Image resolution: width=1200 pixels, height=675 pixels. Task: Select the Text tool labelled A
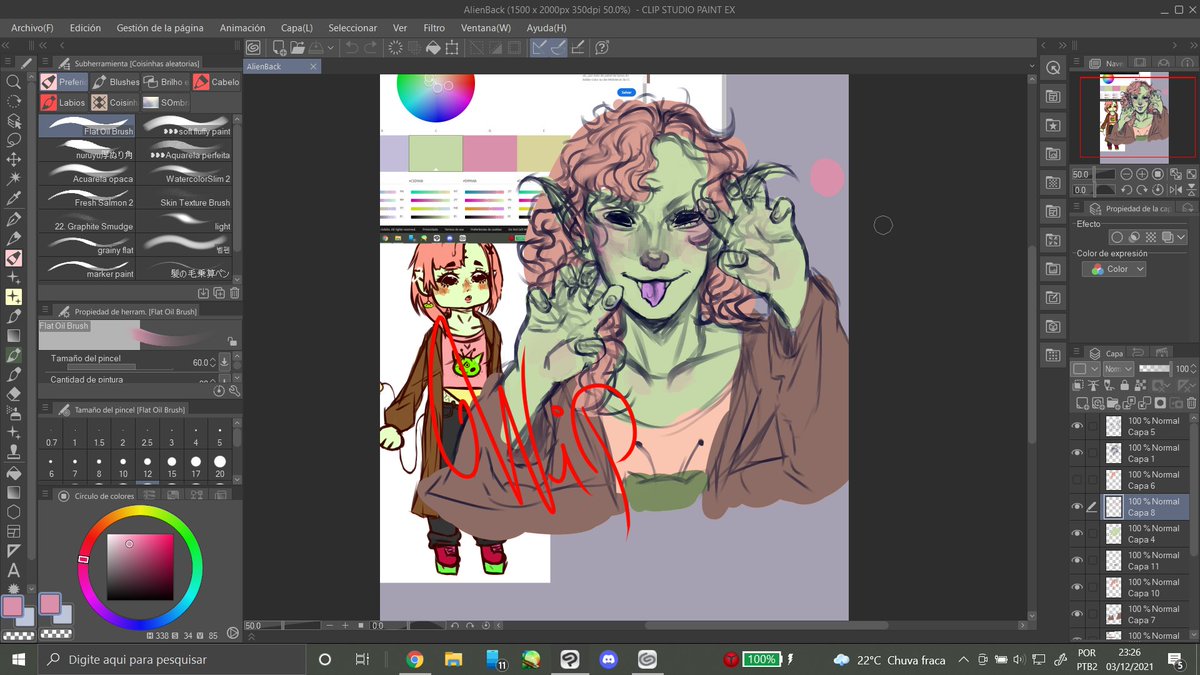tap(14, 570)
